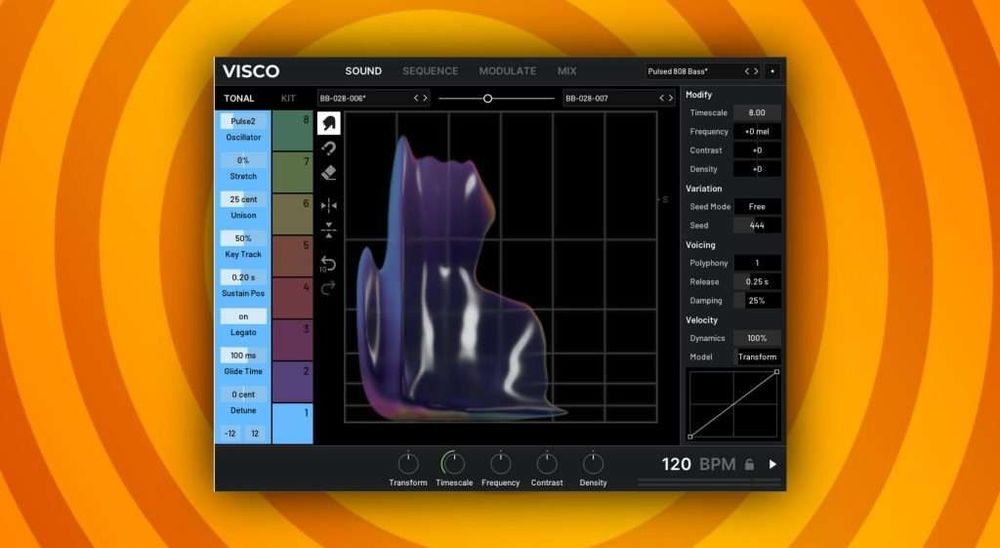The image size is (1000, 548).
Task: Open the menu dot button beside preset name
Action: pos(772,71)
